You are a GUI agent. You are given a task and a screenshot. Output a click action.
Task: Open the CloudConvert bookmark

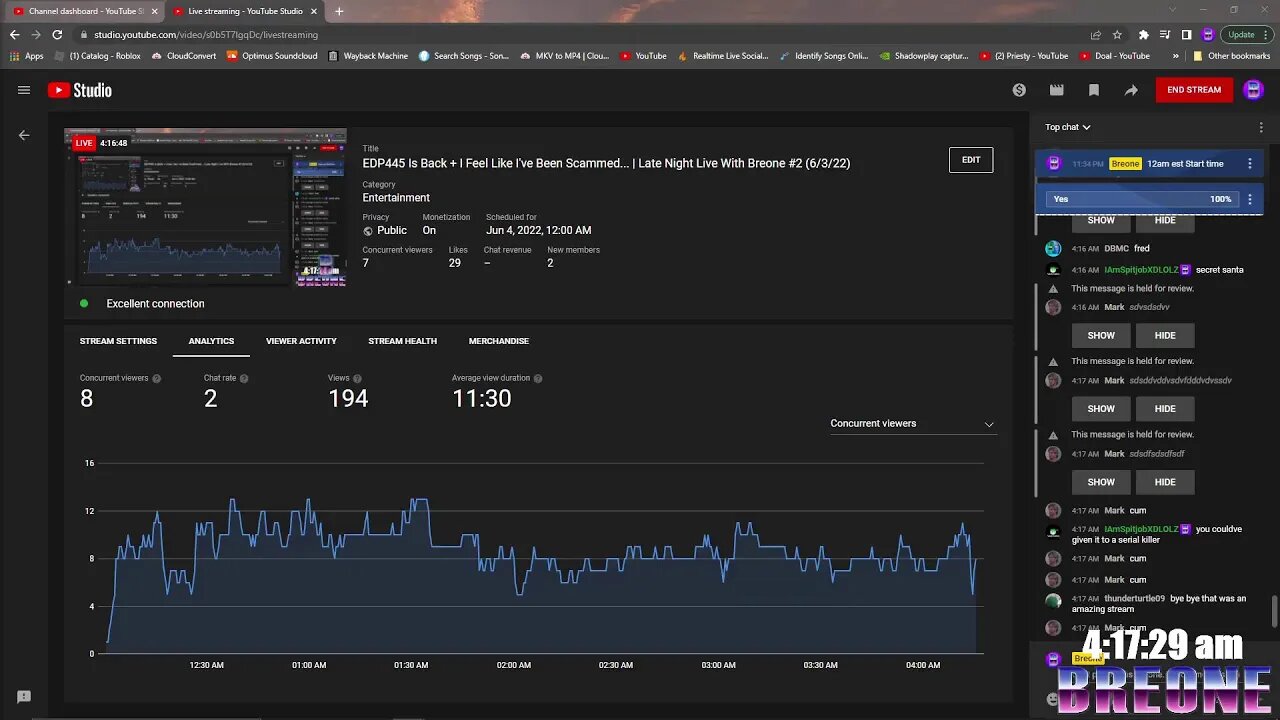pos(184,56)
